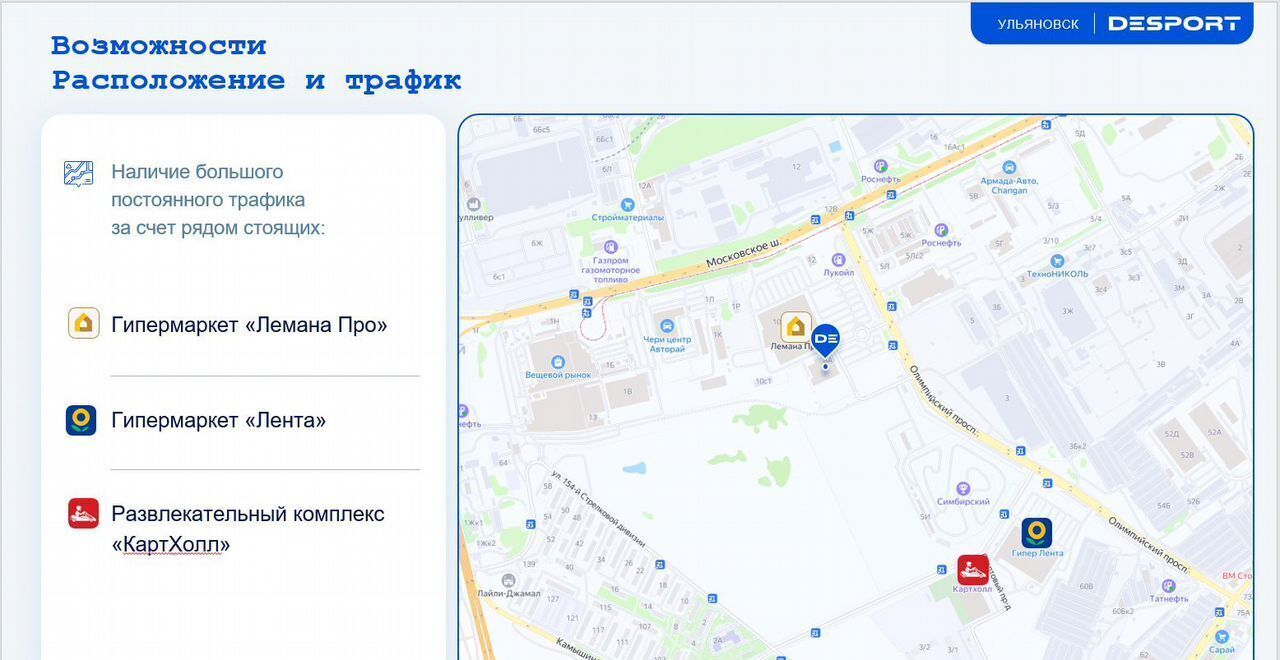Screen dimensions: 1280x660
Task: Click the 'Татнефть' map label
Action: point(1169,599)
